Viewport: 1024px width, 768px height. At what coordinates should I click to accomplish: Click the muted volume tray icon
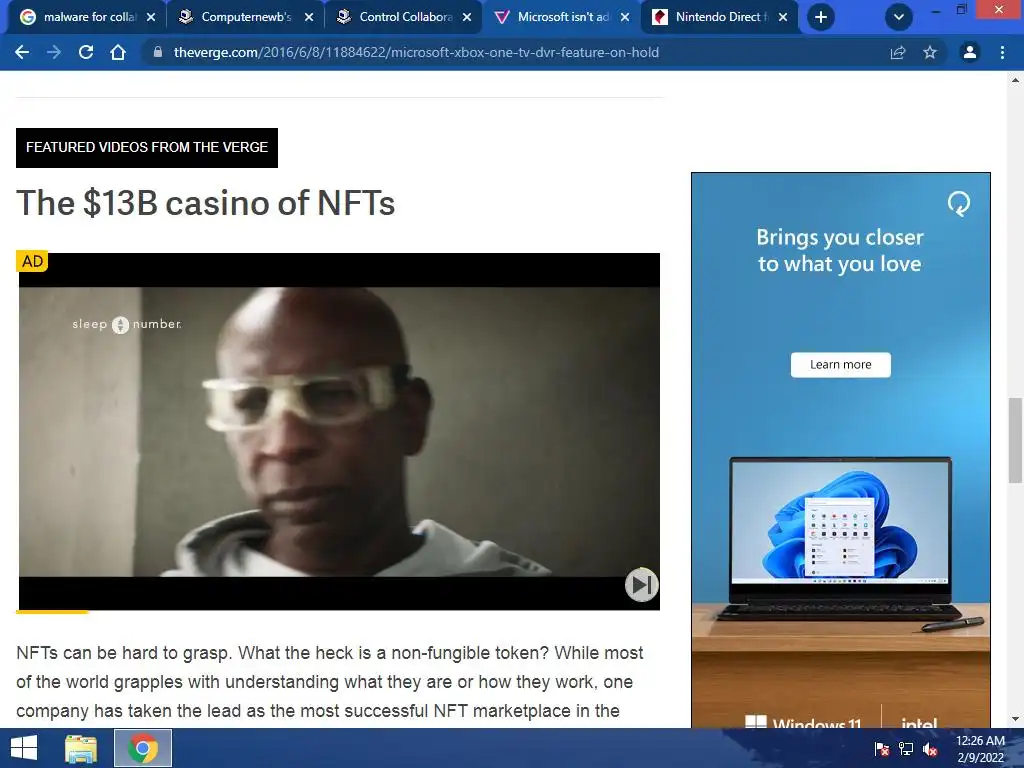930,749
